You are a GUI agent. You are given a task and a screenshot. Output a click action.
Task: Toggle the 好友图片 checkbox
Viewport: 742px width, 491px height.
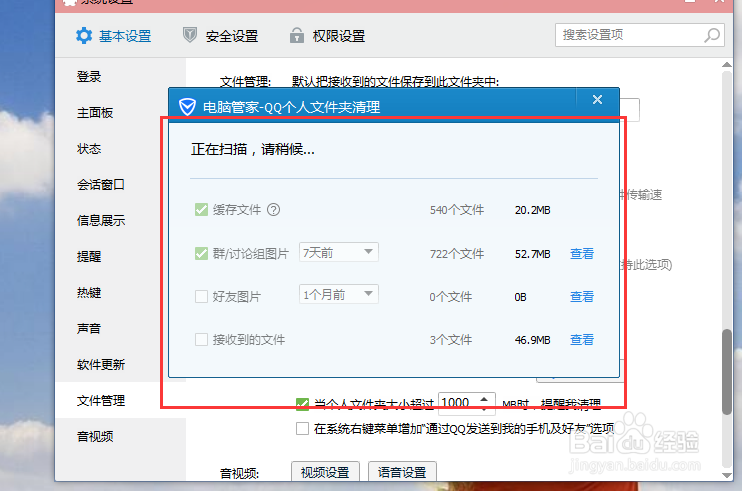pos(201,297)
